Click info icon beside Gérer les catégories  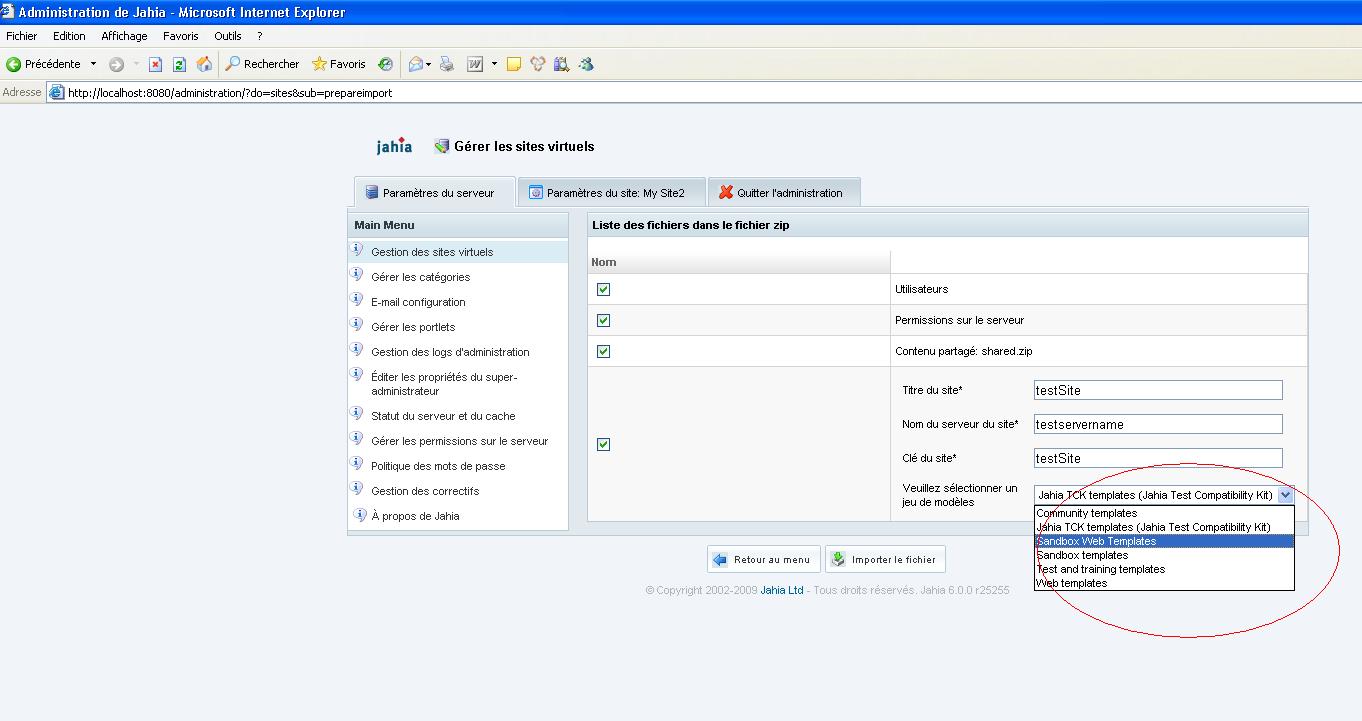click(357, 274)
